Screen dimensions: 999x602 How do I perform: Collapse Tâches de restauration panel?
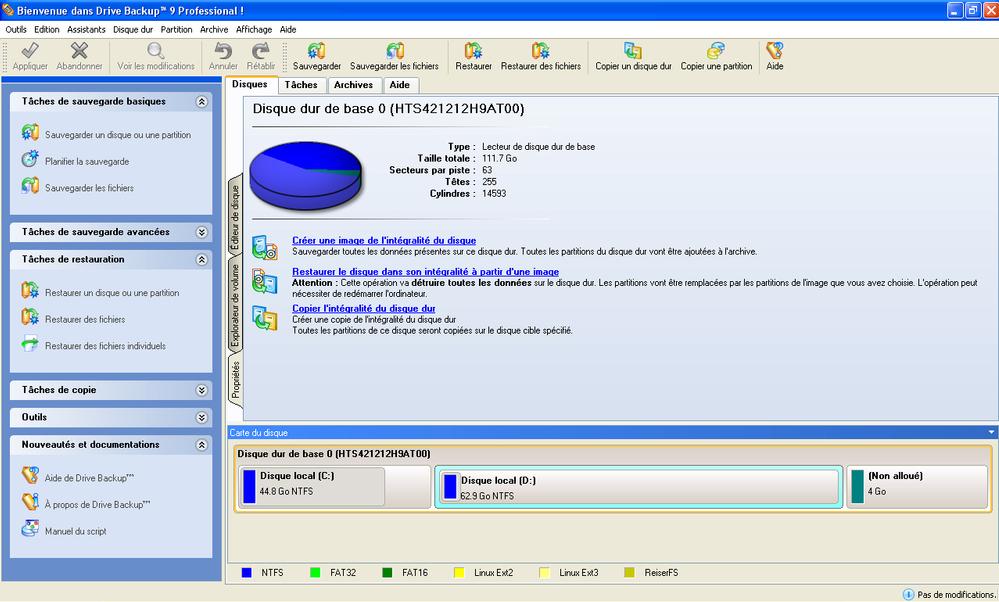[201, 260]
